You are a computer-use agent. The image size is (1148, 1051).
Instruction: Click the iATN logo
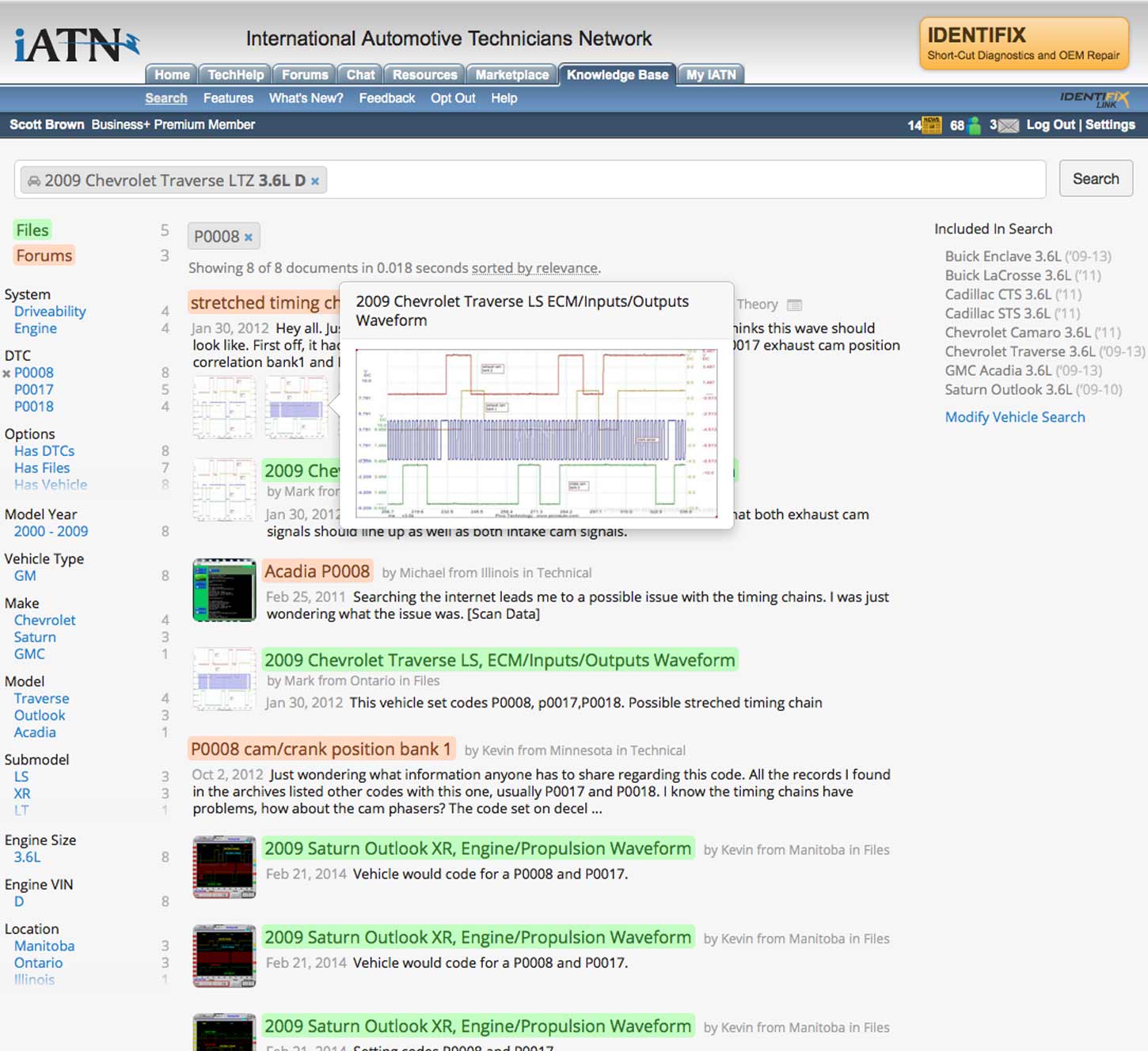pyautogui.click(x=76, y=45)
